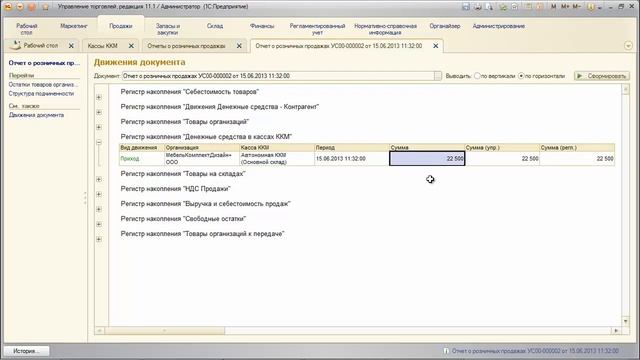Screen dimensions: 640x360
Task: Open Движения документа link in sidebar
Action: click(36, 115)
